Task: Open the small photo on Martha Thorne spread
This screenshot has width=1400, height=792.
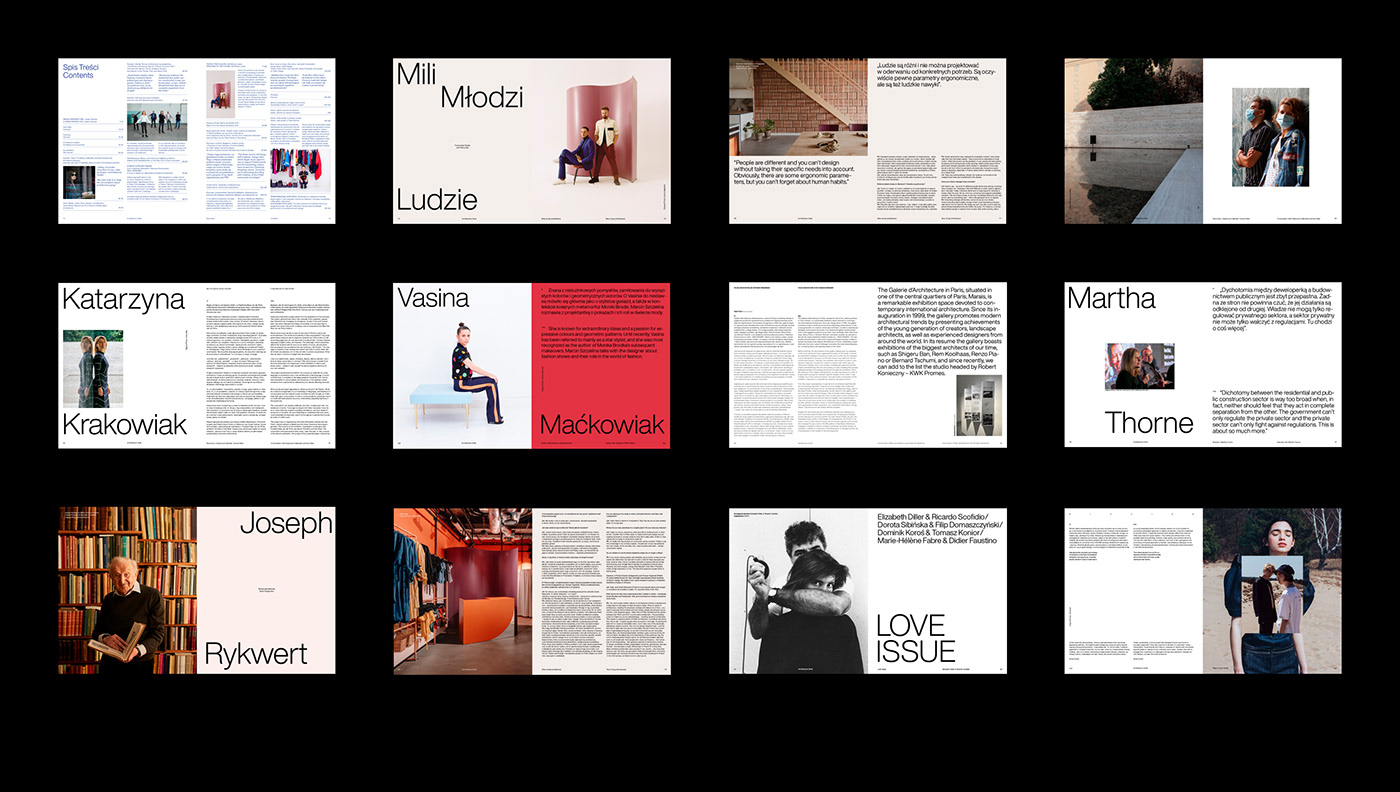Action: (1139, 366)
